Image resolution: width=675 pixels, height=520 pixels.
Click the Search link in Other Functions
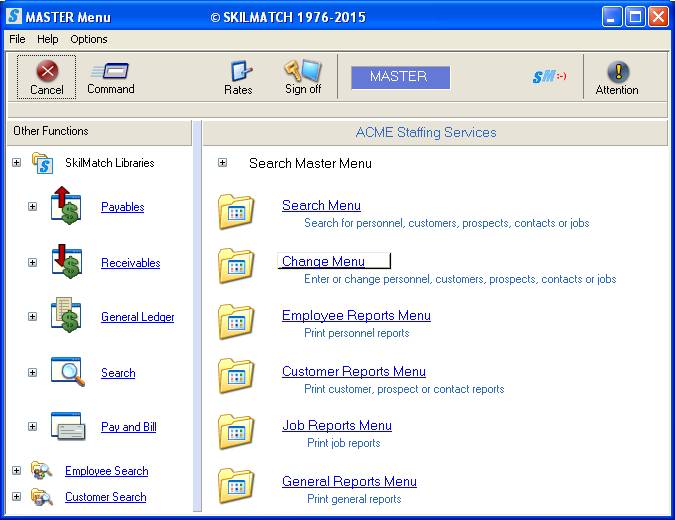point(118,373)
